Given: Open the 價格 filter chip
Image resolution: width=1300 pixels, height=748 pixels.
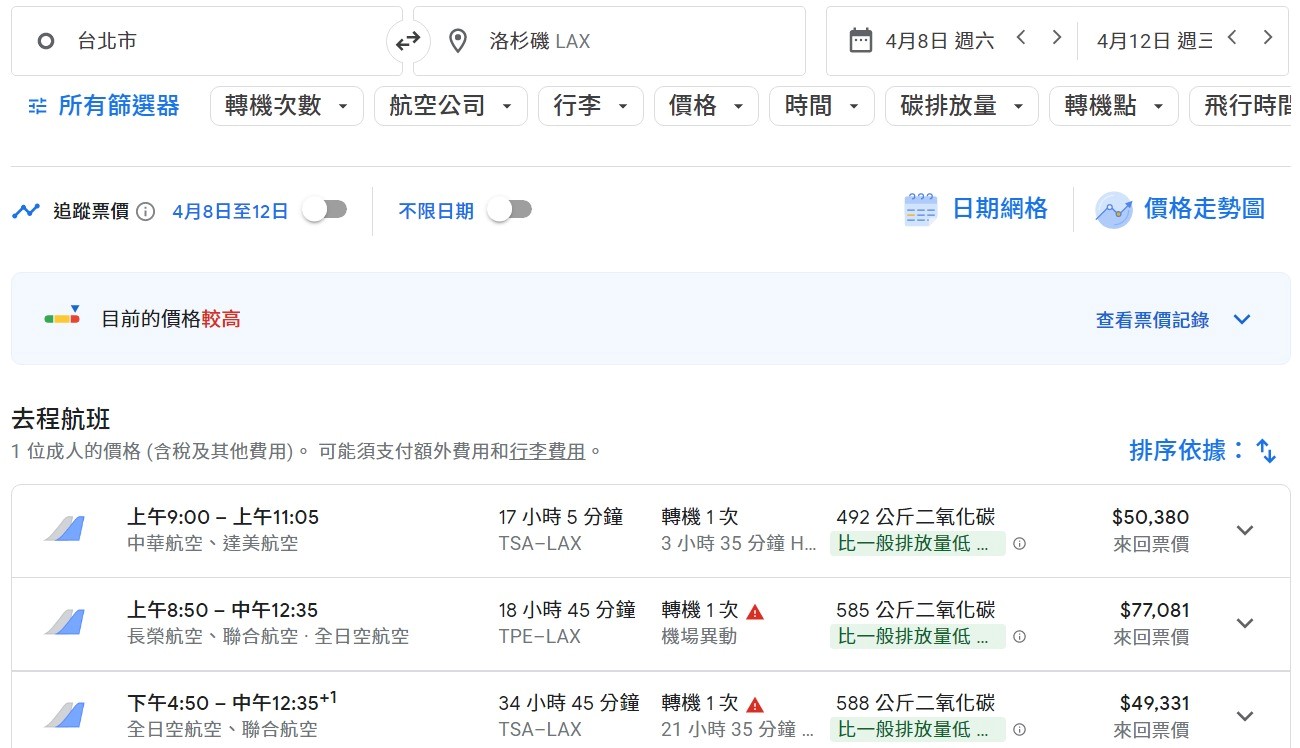Looking at the screenshot, I should pos(706,106).
